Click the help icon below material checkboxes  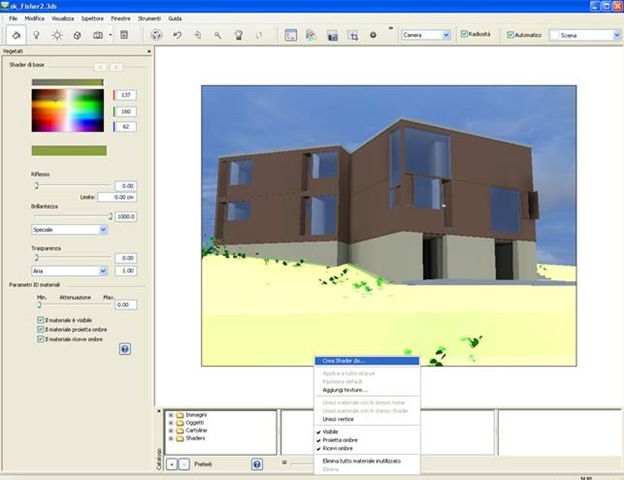125,349
